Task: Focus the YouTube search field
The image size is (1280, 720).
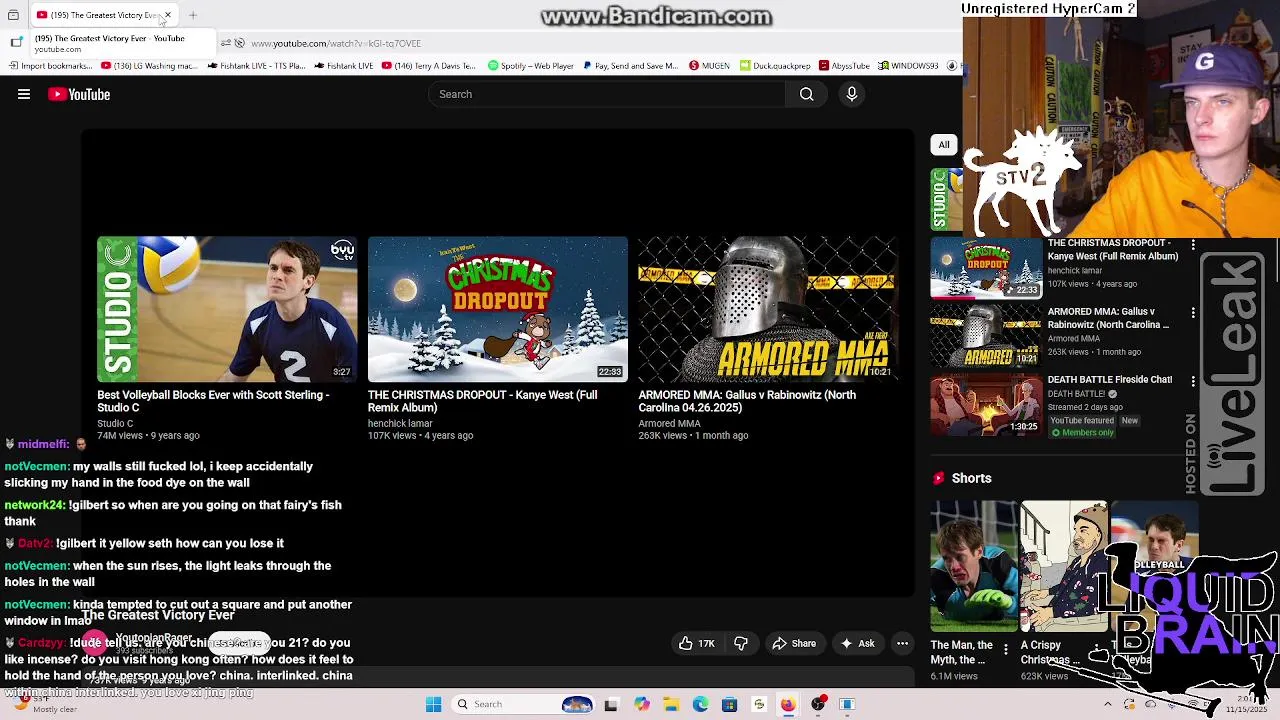Action: (607, 94)
